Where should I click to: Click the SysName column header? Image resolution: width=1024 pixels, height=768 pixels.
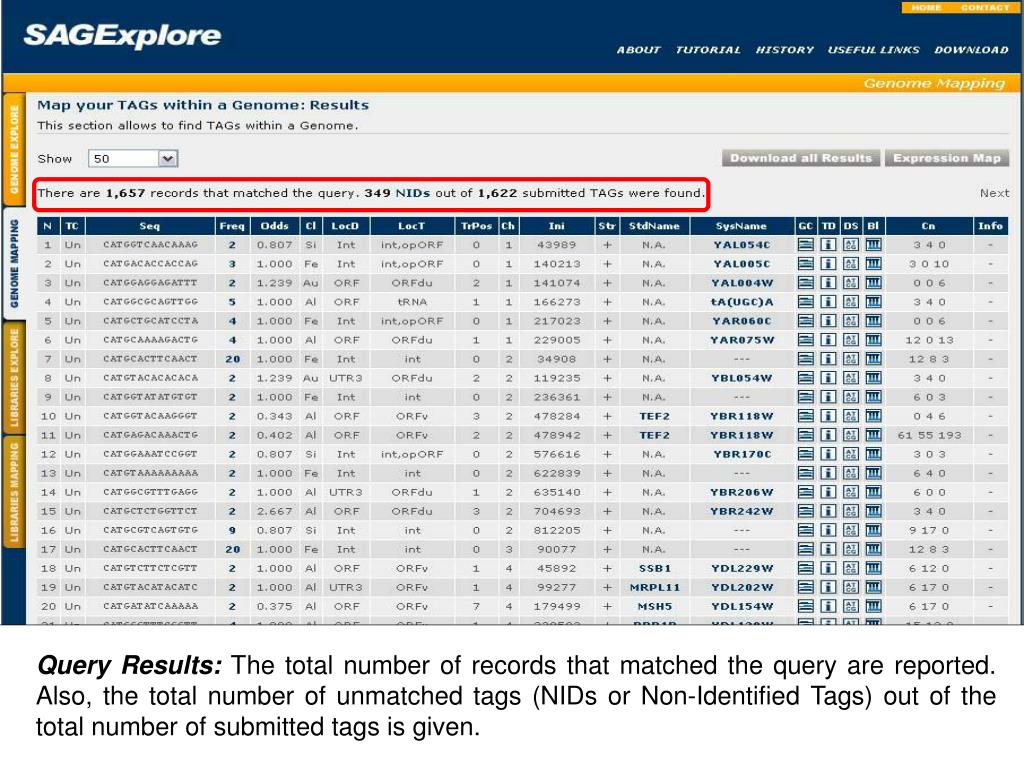[x=742, y=226]
